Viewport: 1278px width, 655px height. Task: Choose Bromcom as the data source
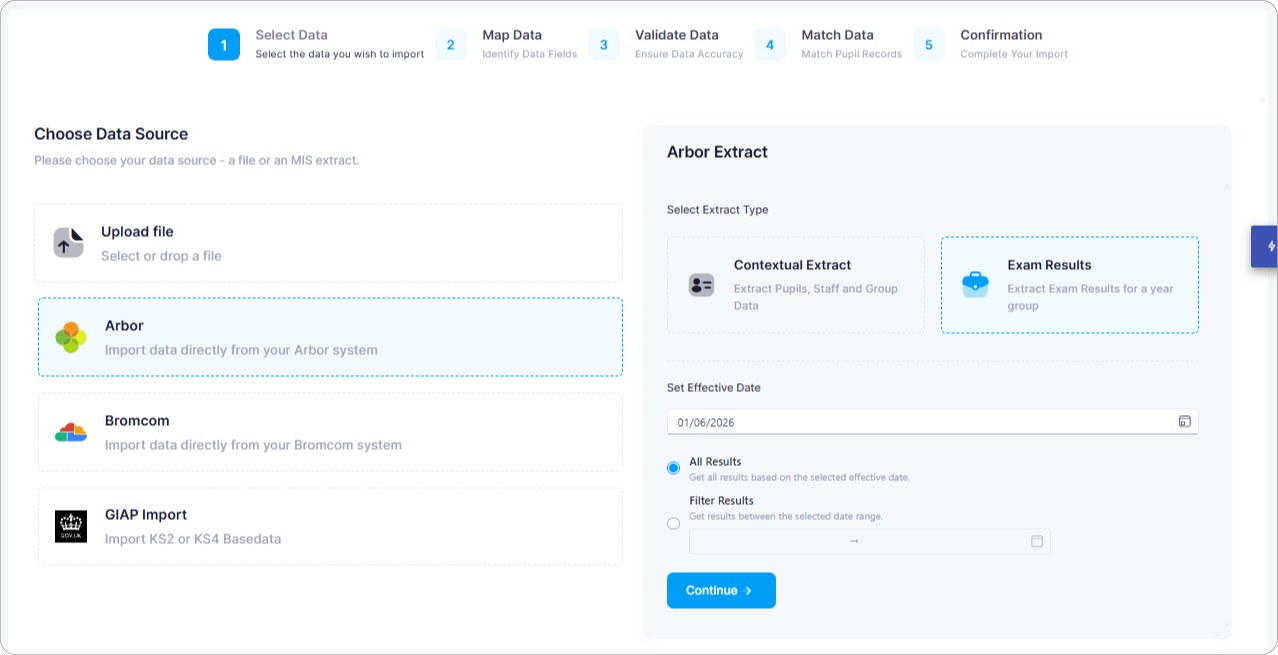tap(330, 432)
